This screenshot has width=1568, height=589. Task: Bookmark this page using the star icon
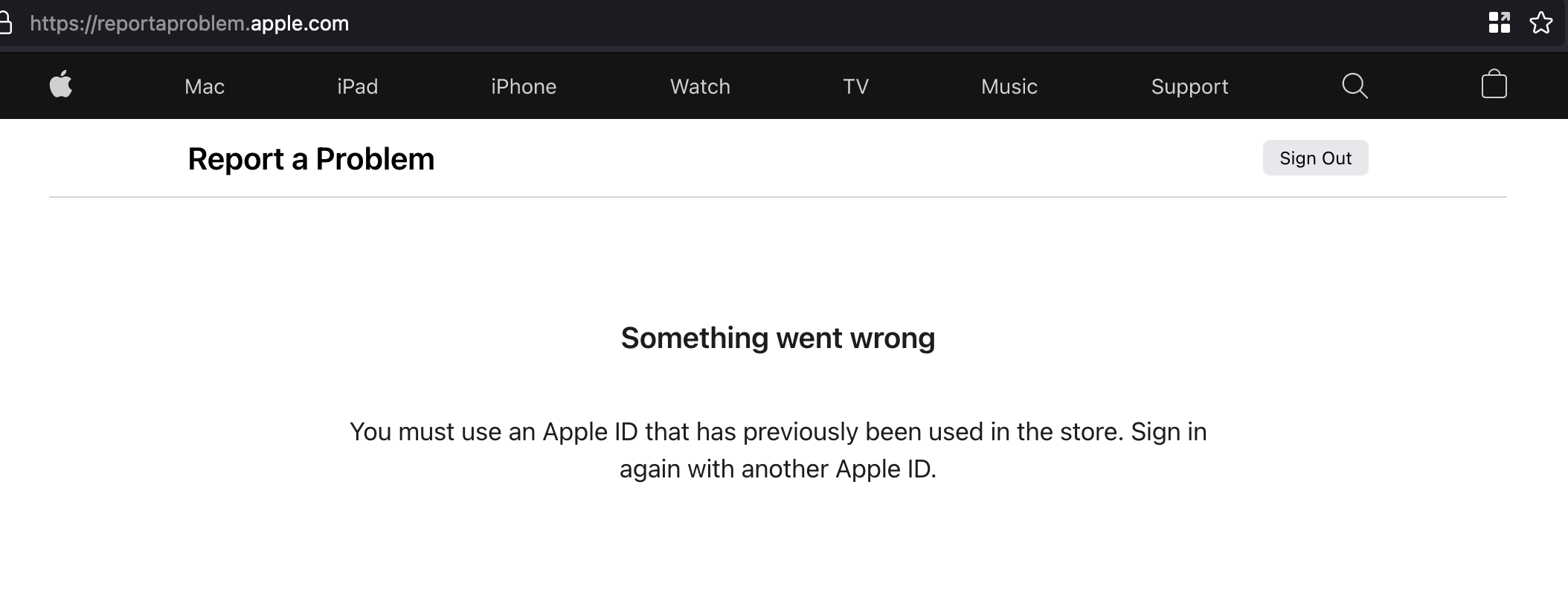1541,22
